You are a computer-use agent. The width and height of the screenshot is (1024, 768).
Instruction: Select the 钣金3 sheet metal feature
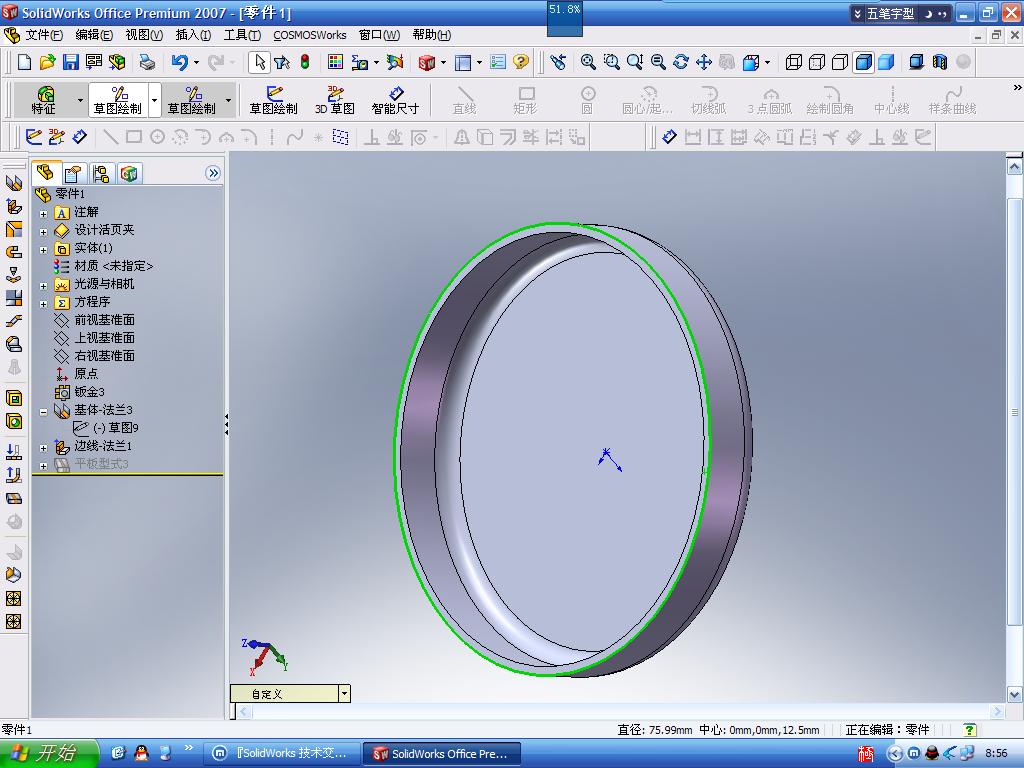point(89,392)
